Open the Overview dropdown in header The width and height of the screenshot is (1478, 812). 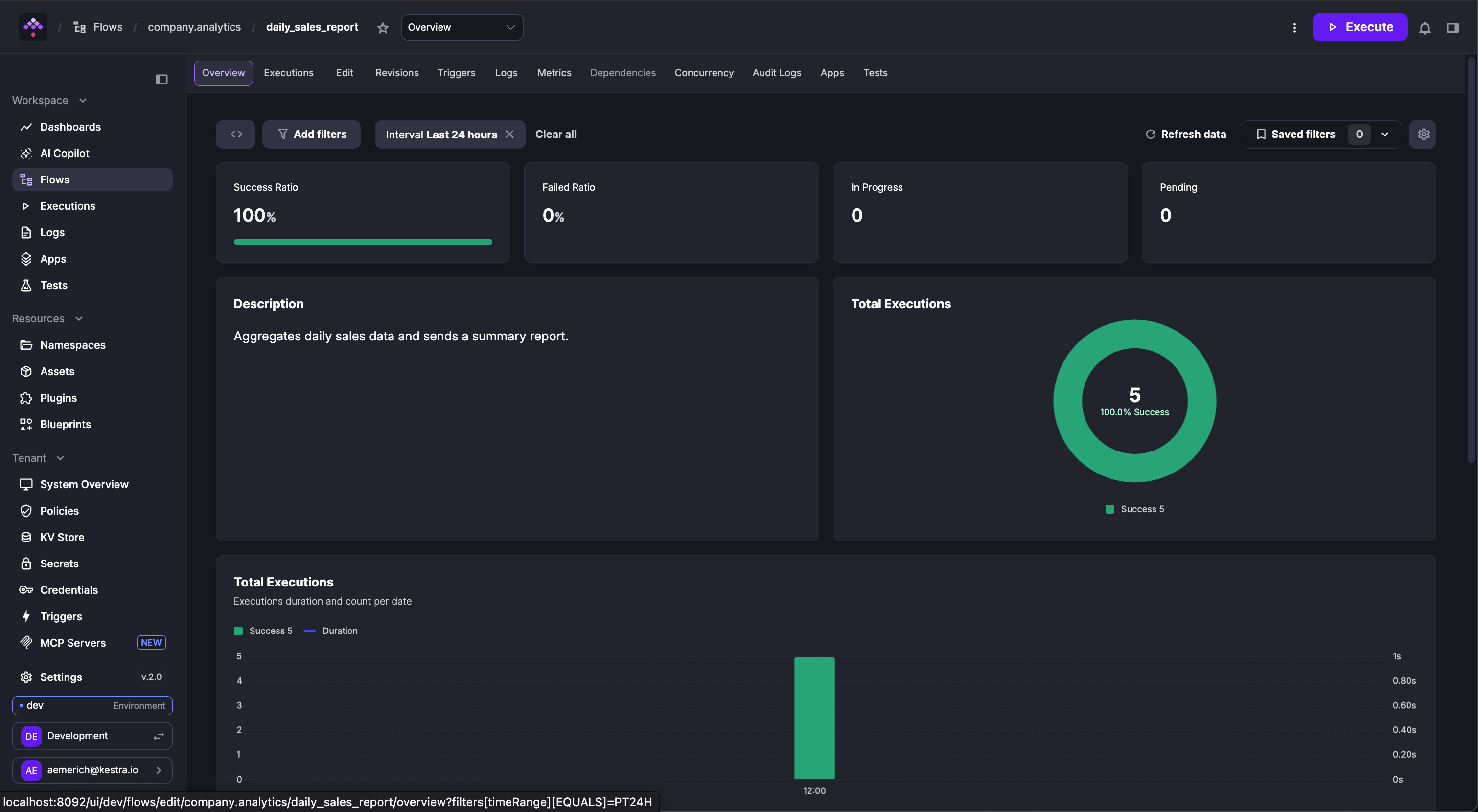(x=462, y=27)
